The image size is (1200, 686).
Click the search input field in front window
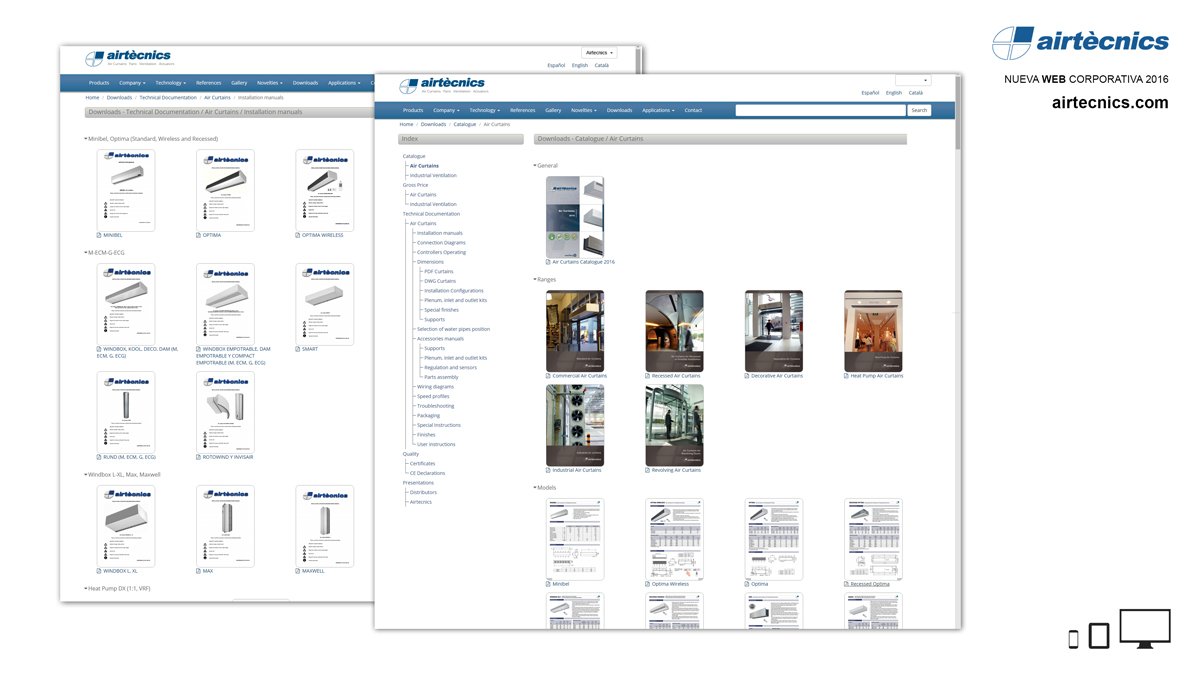click(821, 110)
